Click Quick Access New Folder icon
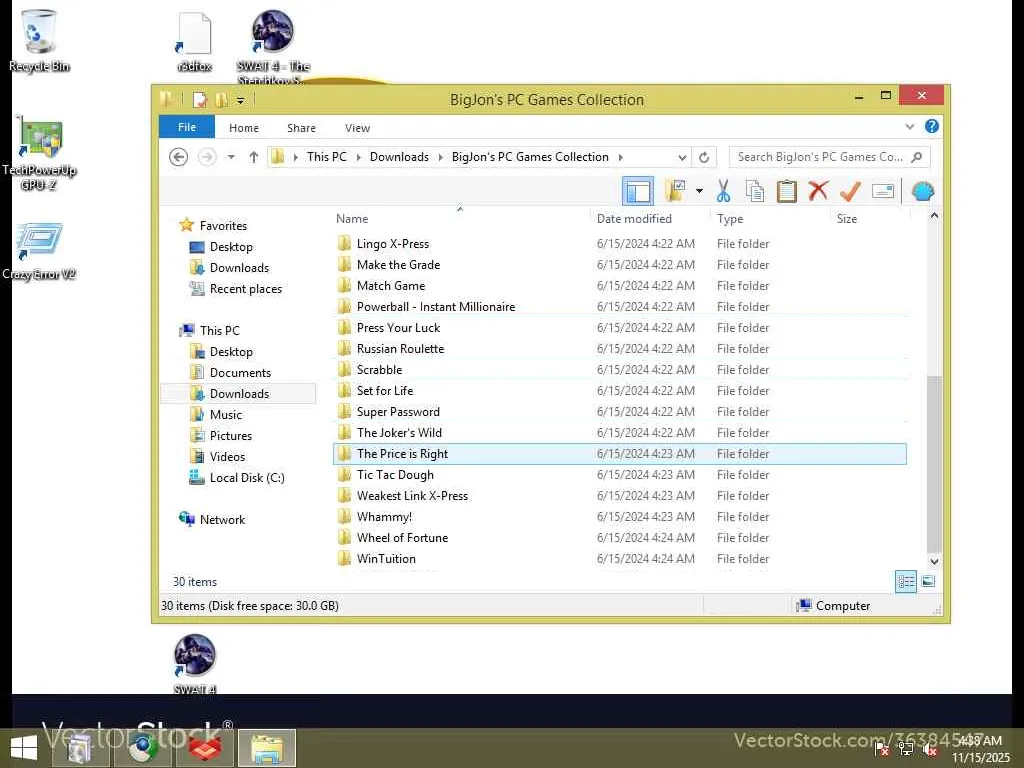1024x768 pixels. (x=221, y=100)
